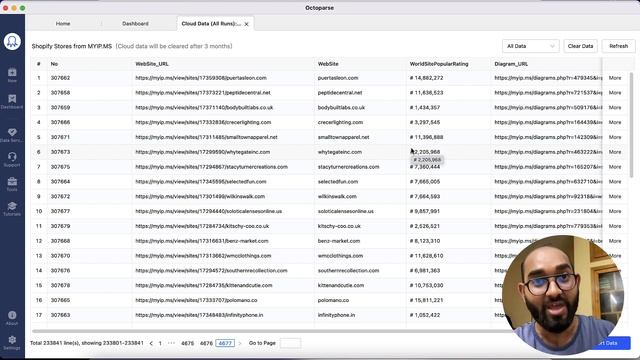Go to previous page arrow
640x360 pixels.
(x=151, y=343)
